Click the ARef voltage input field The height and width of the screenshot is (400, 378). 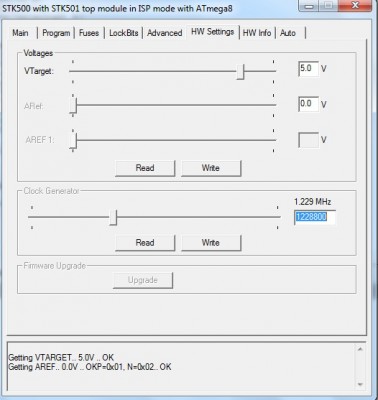point(308,104)
